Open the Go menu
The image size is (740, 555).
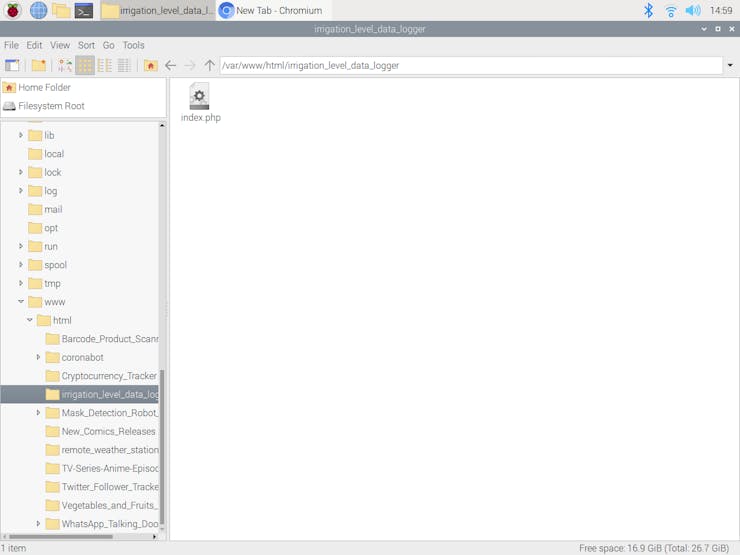tap(109, 45)
